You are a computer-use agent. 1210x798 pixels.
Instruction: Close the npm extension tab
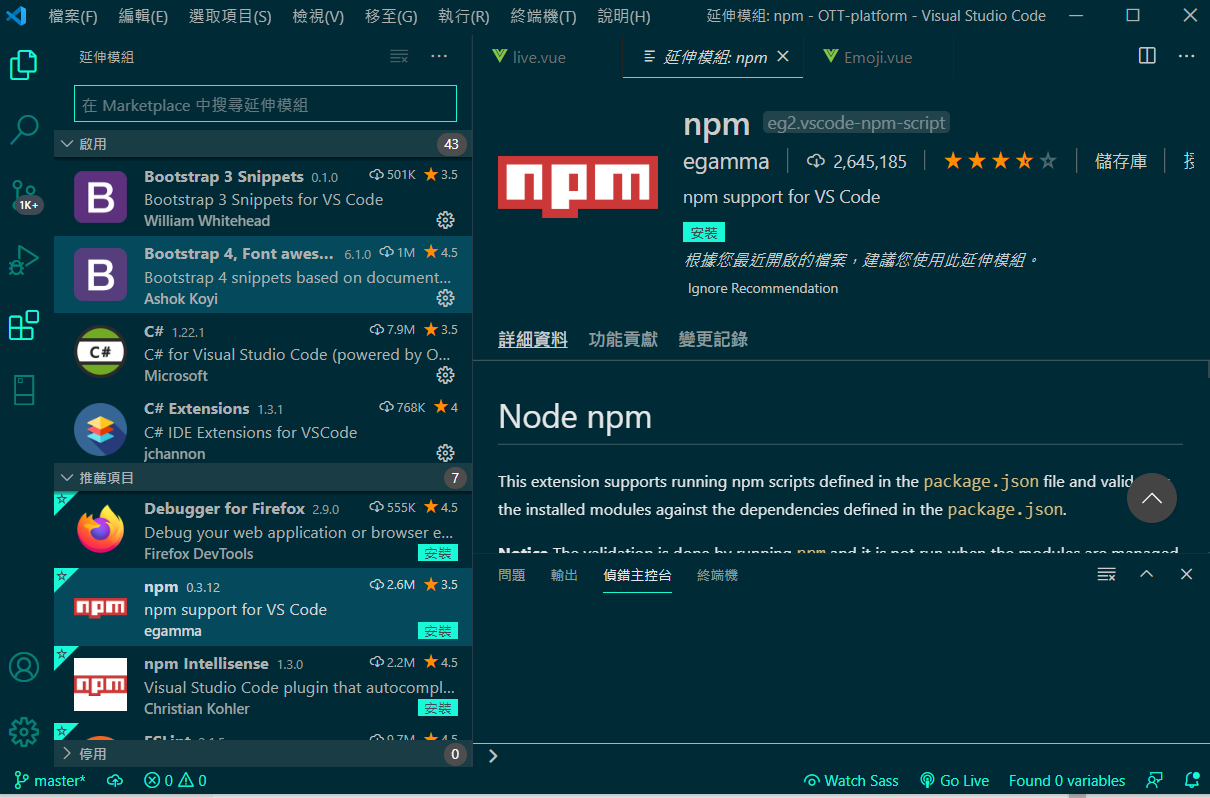click(783, 57)
